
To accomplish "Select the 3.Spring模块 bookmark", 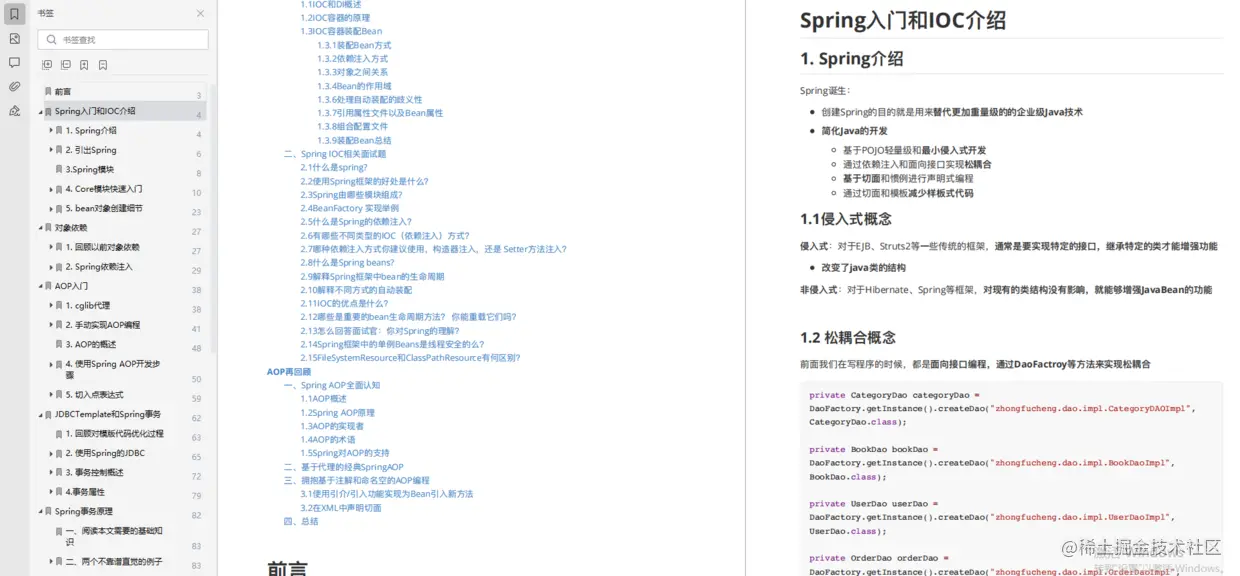I will [x=90, y=170].
